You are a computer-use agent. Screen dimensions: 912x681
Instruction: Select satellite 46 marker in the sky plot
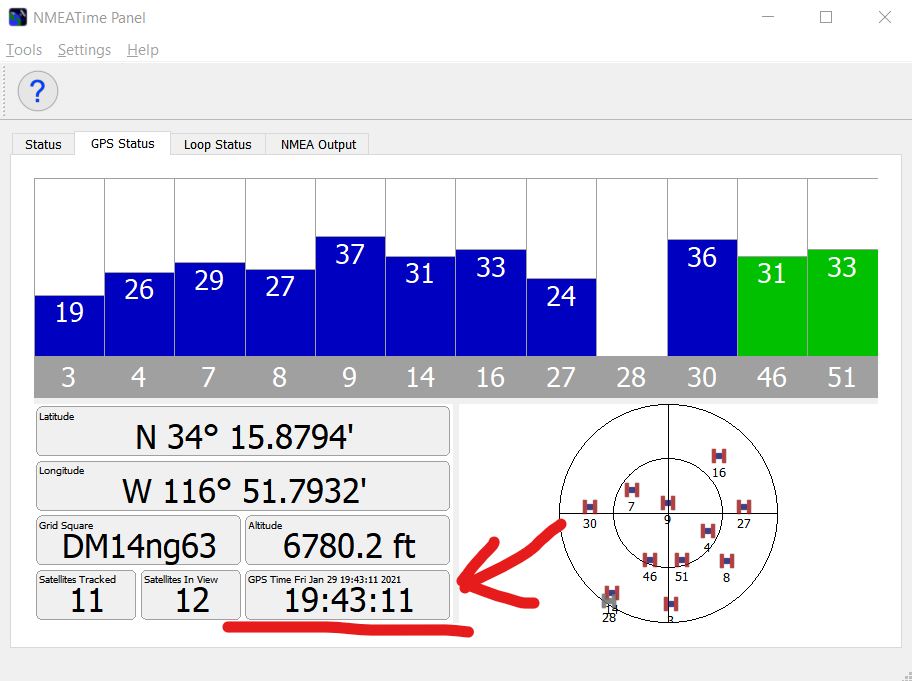(x=650, y=560)
